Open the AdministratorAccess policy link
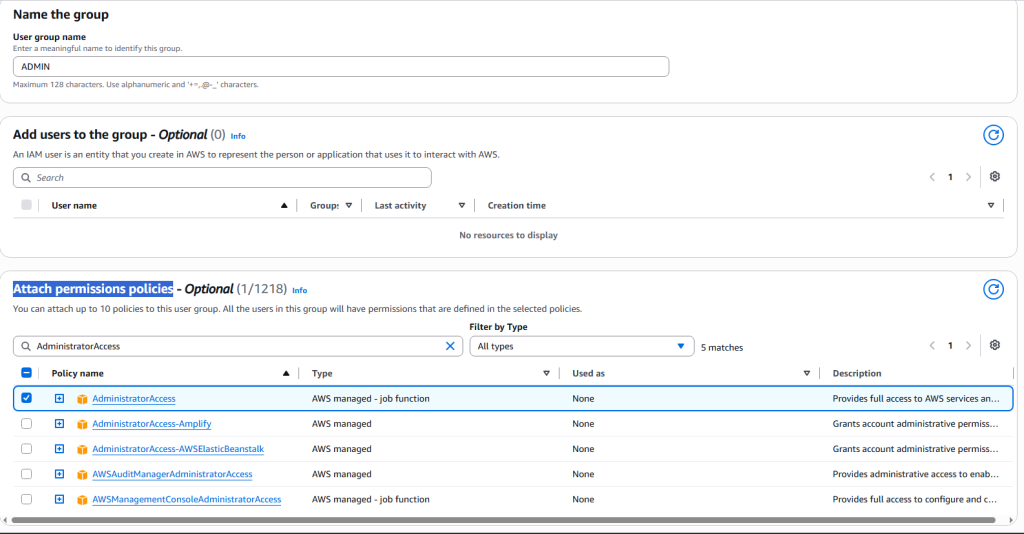 [134, 398]
